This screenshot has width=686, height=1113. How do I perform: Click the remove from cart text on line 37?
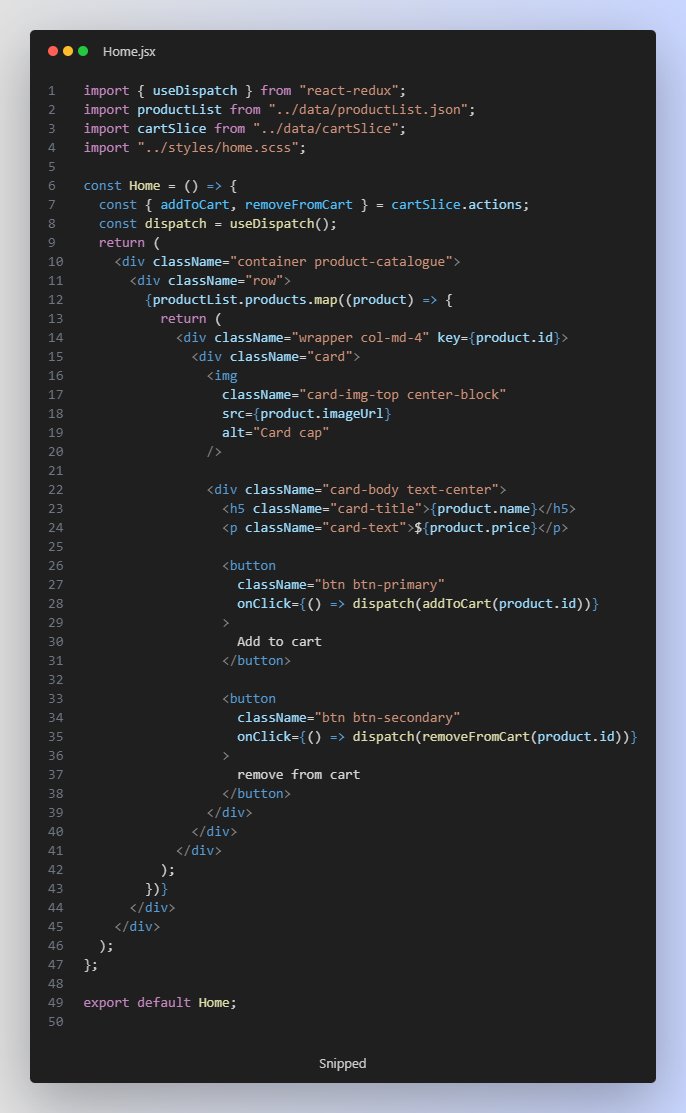[298, 774]
